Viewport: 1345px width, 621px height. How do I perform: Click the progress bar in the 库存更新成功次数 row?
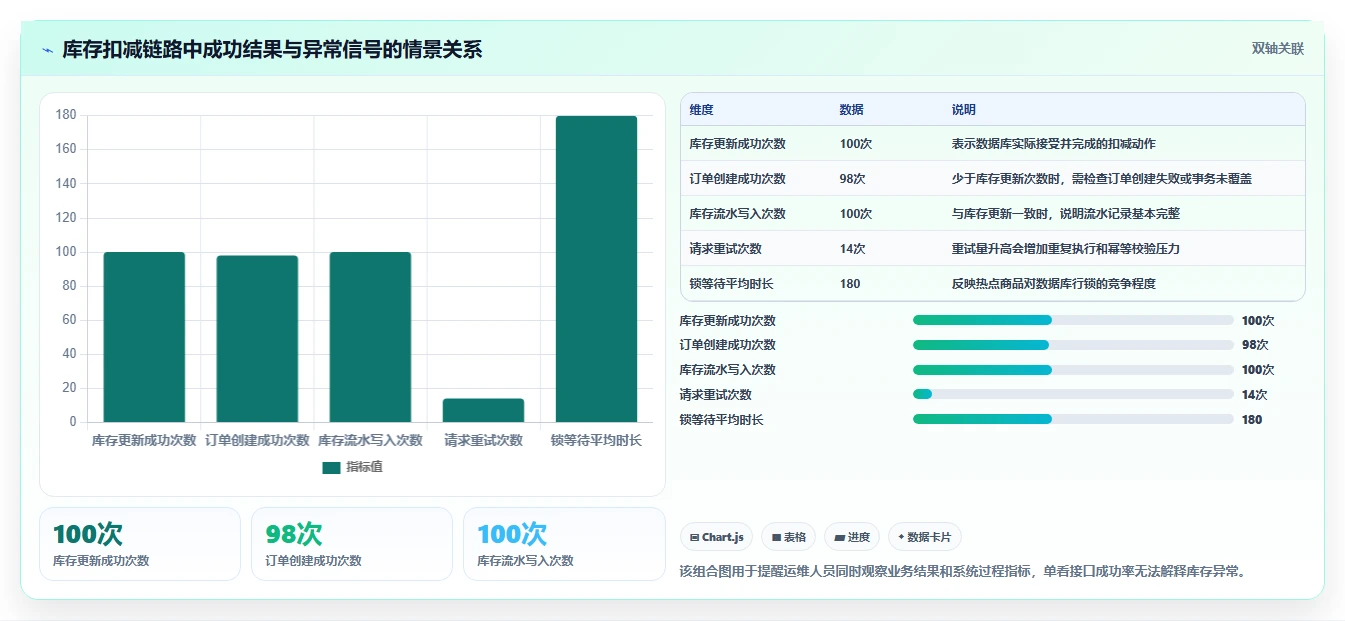[1073, 320]
